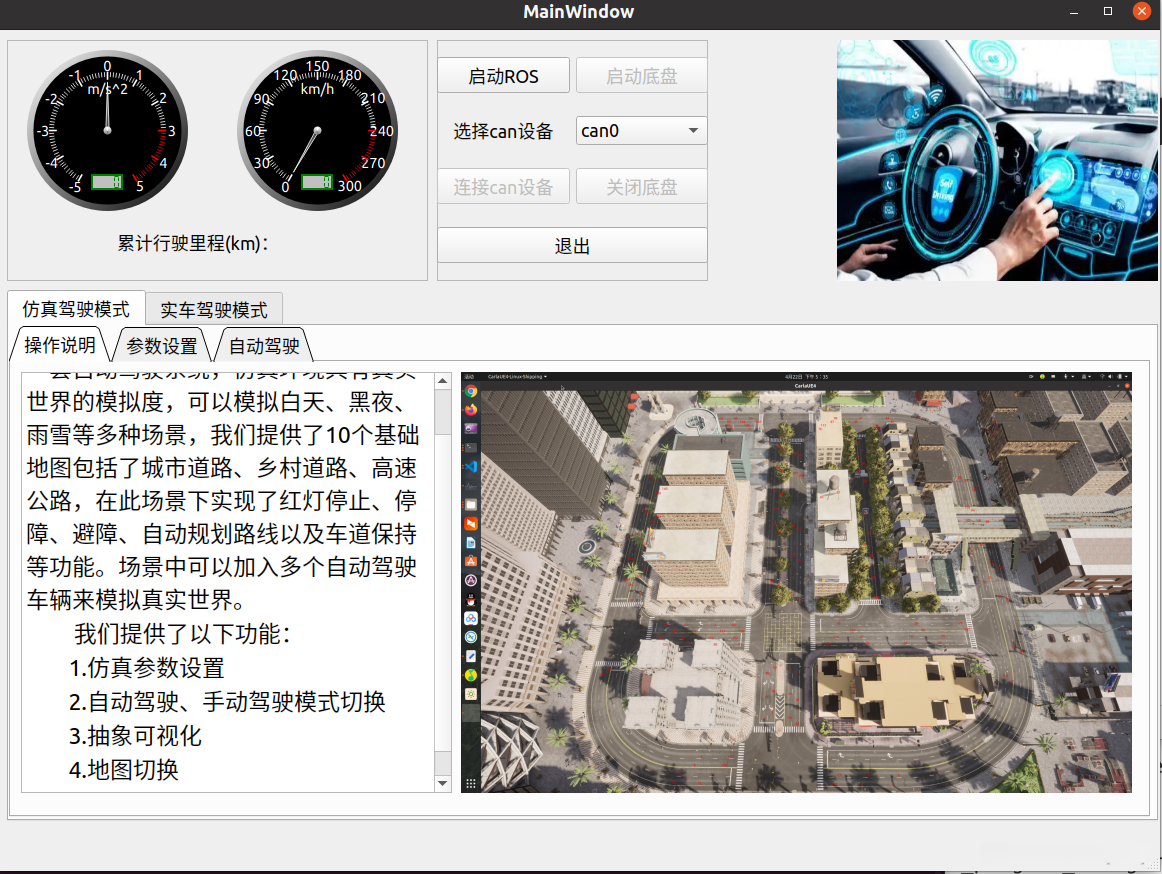The width and height of the screenshot is (1162, 874).
Task: Click the text line 1.仿真参数设置
Action: [147, 667]
